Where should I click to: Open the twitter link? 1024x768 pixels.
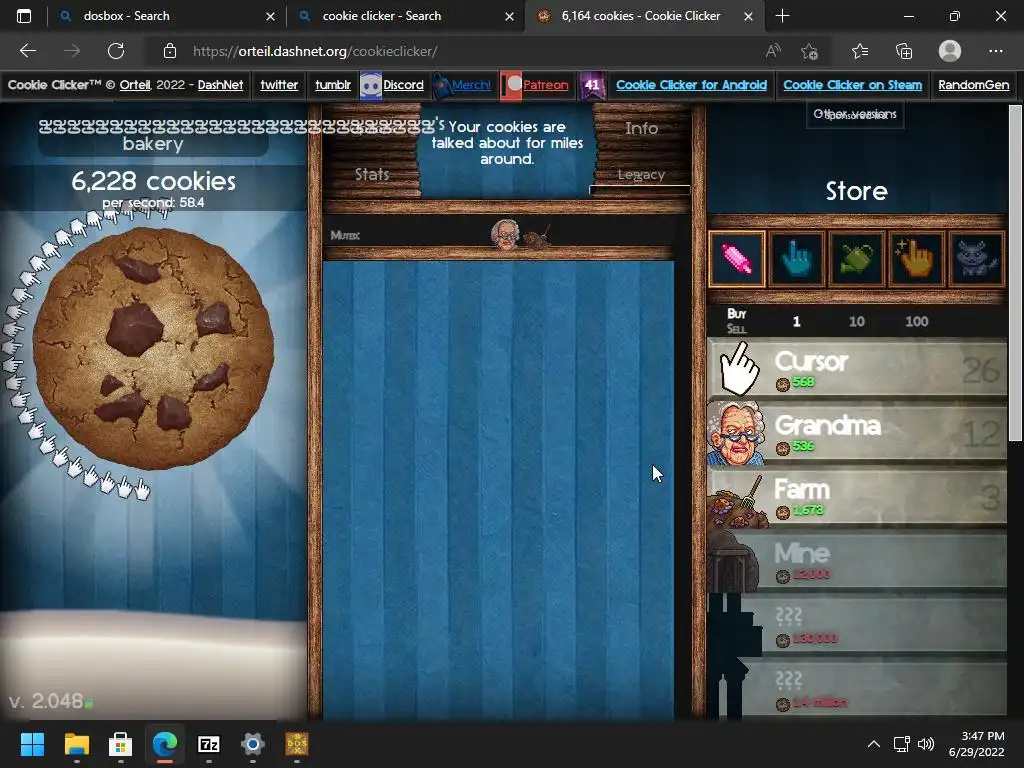point(279,85)
